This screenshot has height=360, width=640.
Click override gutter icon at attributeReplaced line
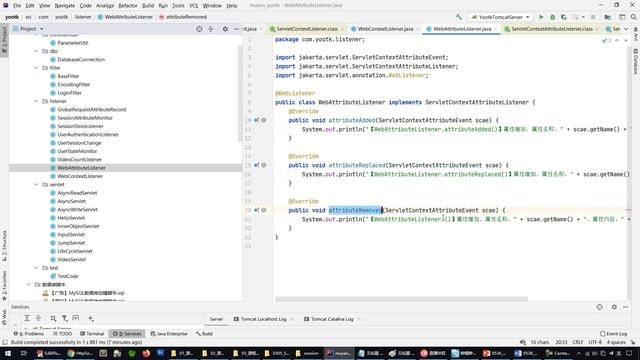coord(257,165)
